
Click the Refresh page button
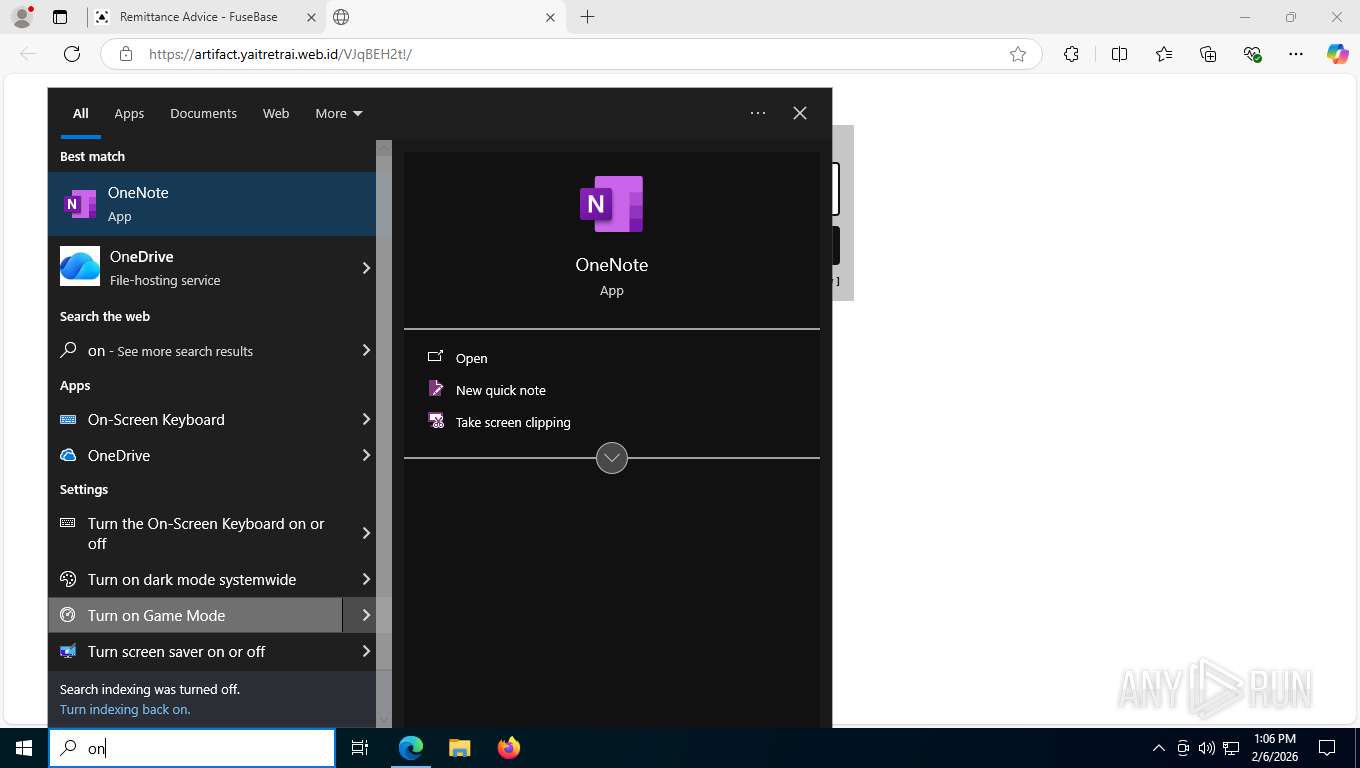tap(71, 54)
